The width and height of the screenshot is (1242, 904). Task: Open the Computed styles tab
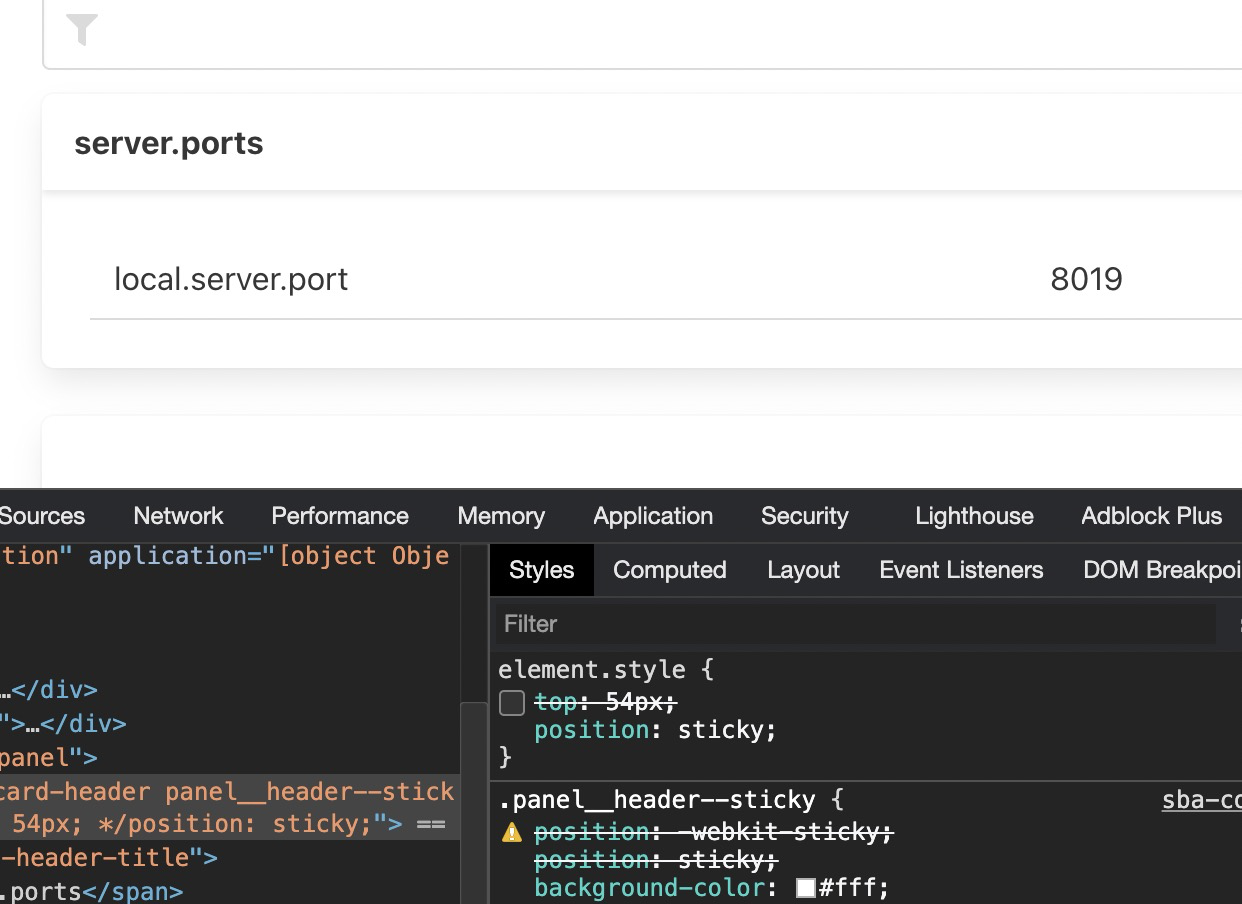669,570
